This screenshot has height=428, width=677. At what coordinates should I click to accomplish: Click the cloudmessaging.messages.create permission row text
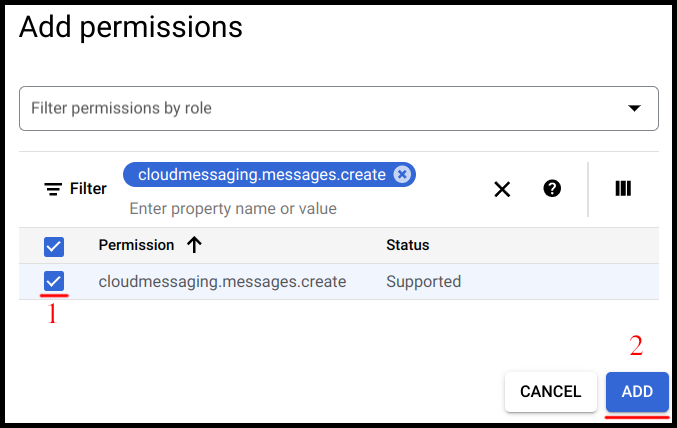click(222, 282)
